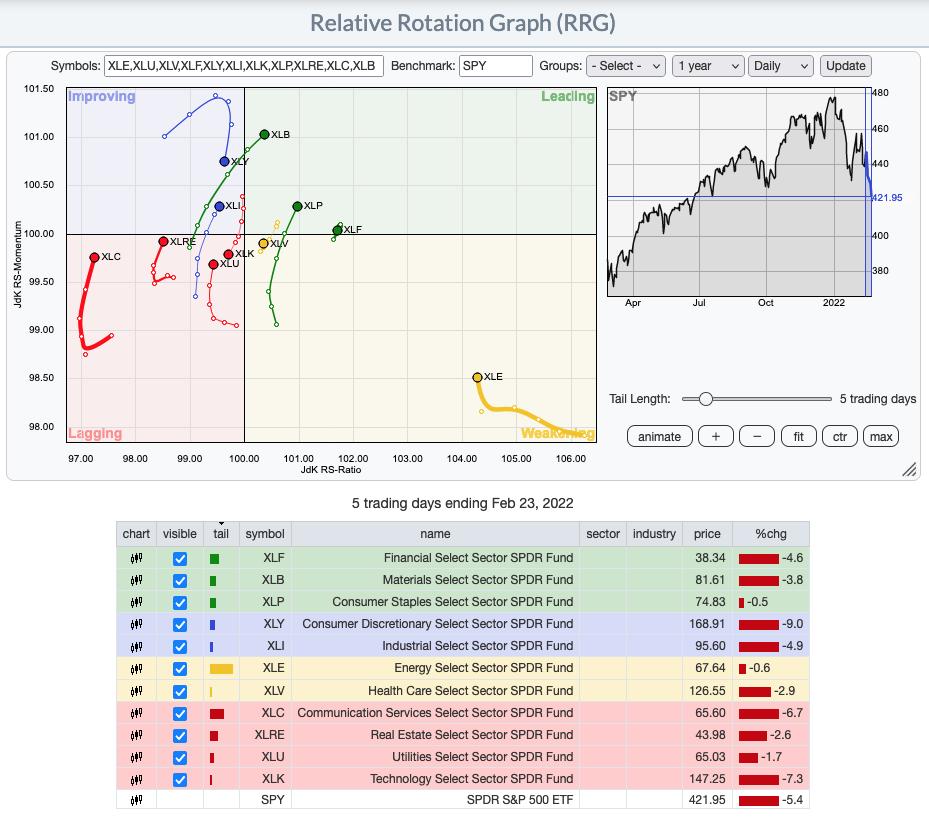Open the 1 year period dropdown
Viewport: 929px width, 818px height.
[707, 66]
